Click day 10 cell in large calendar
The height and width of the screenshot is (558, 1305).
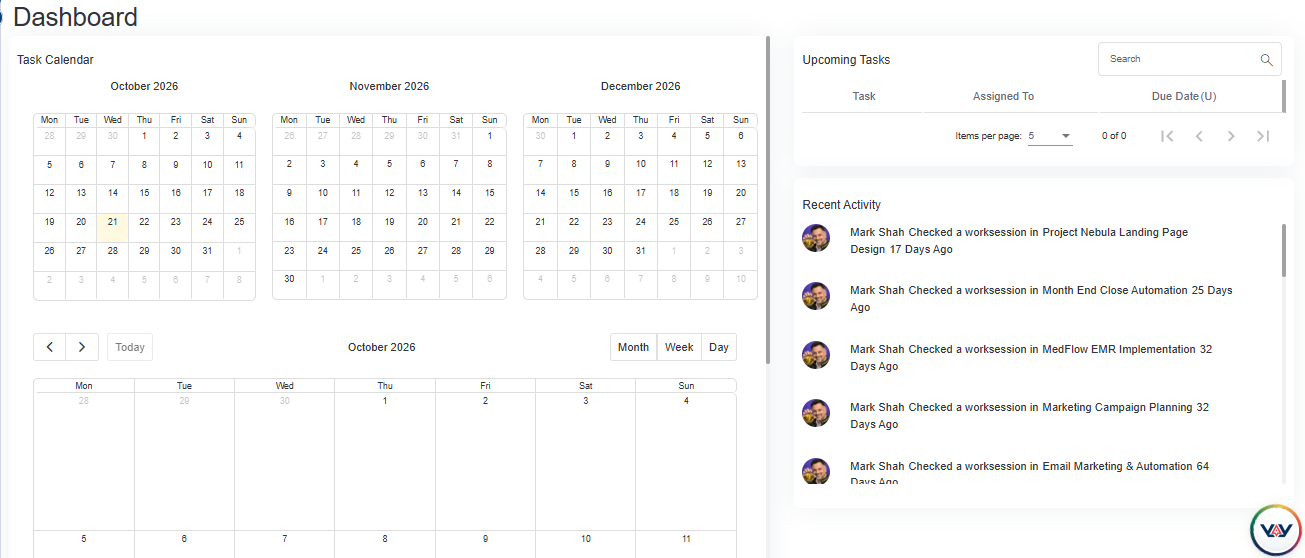pyautogui.click(x=585, y=544)
